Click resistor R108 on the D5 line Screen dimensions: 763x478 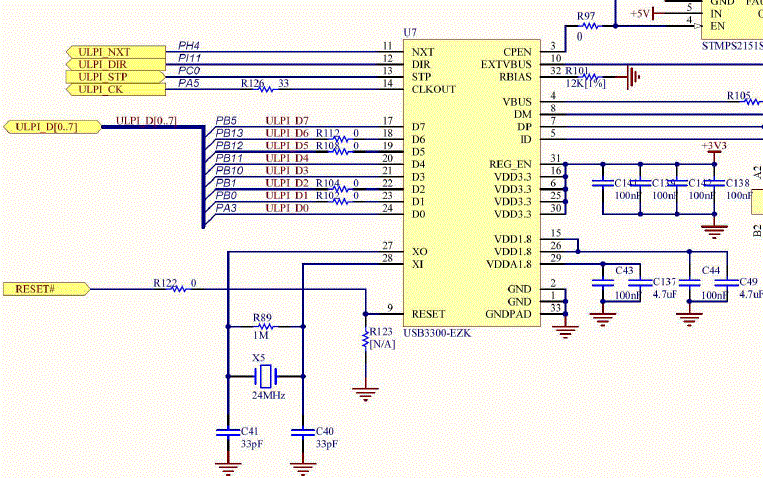pyautogui.click(x=341, y=152)
